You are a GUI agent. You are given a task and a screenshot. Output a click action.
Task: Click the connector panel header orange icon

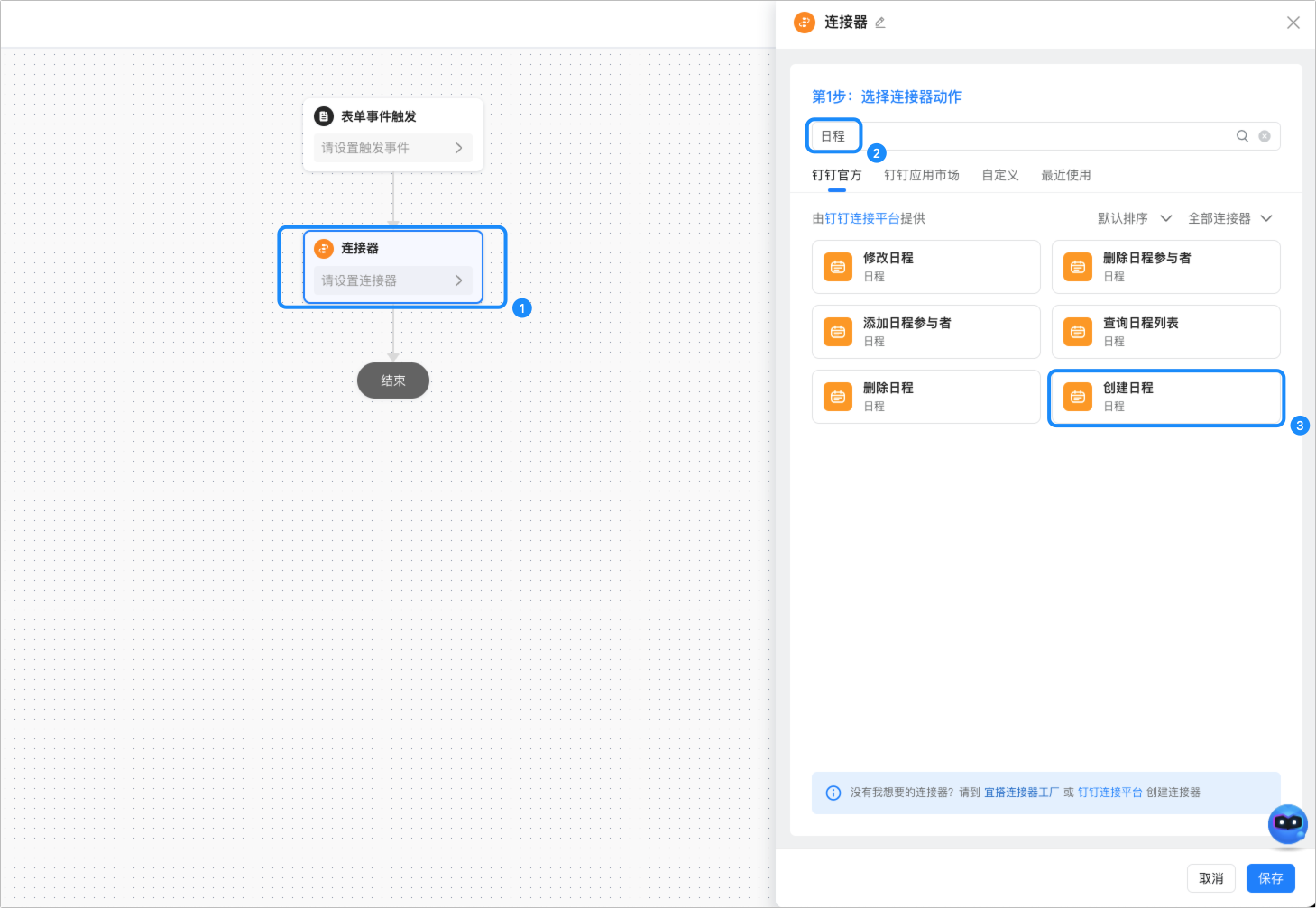pyautogui.click(x=805, y=23)
